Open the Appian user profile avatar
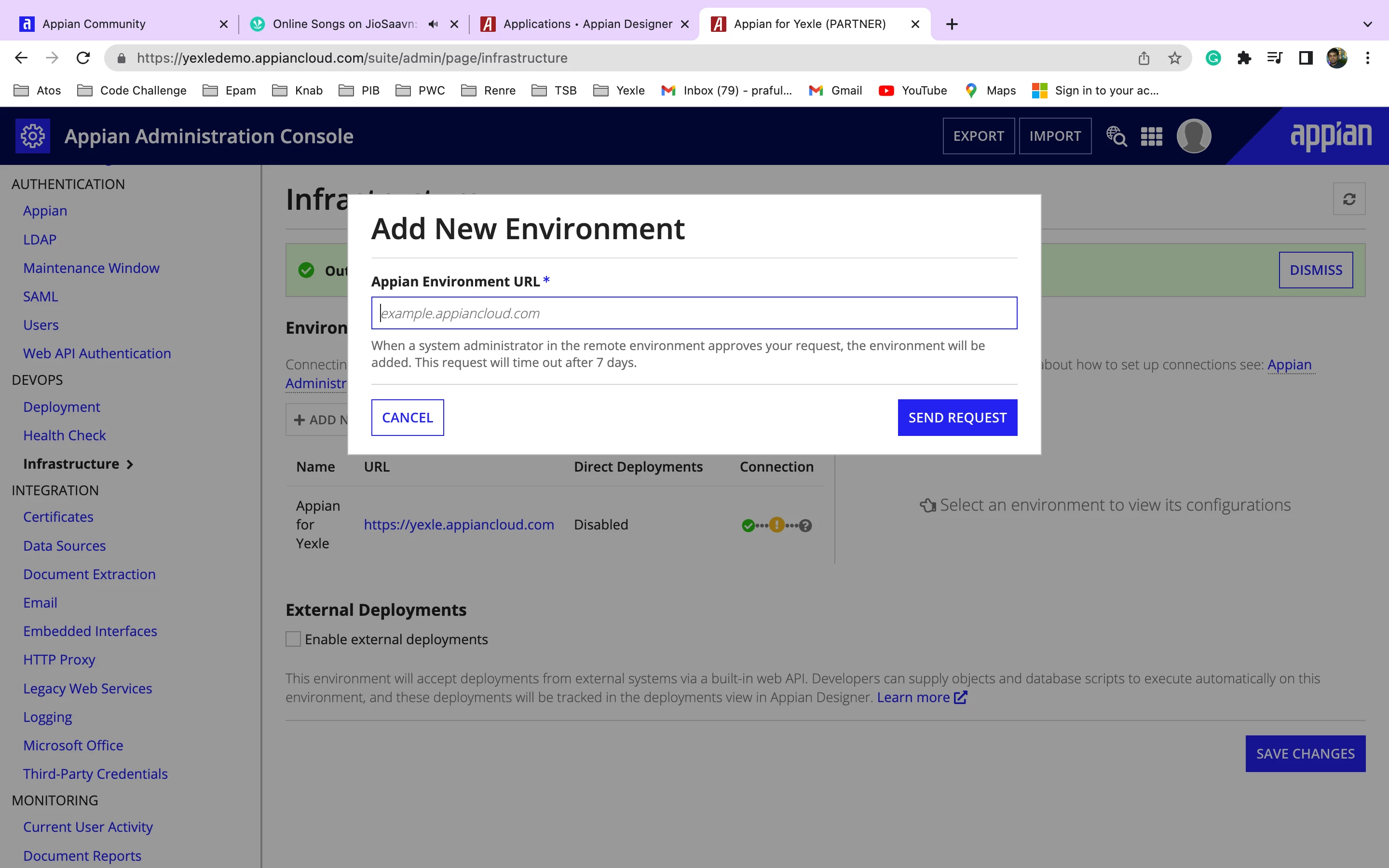 coord(1194,136)
